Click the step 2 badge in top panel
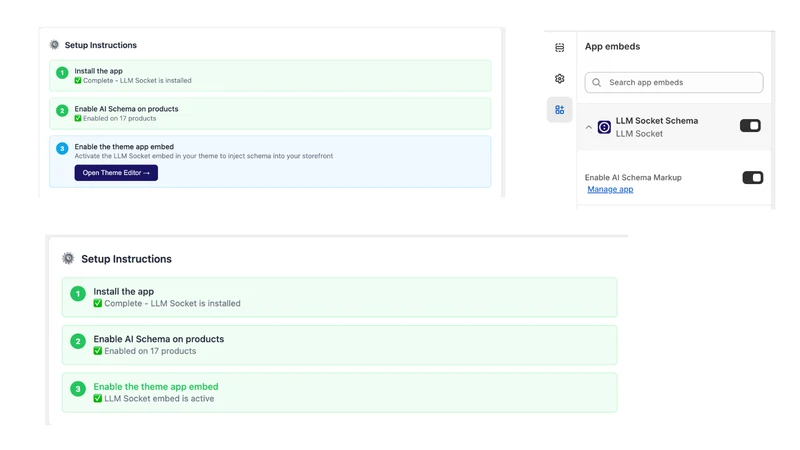Screen dimensions: 800x450 tap(62, 111)
